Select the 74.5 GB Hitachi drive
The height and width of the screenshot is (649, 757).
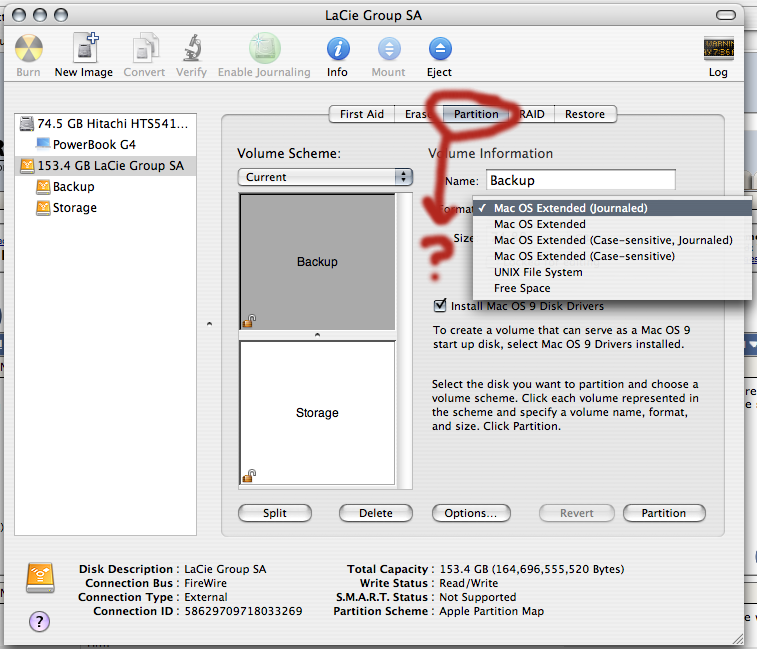pyautogui.click(x=105, y=124)
